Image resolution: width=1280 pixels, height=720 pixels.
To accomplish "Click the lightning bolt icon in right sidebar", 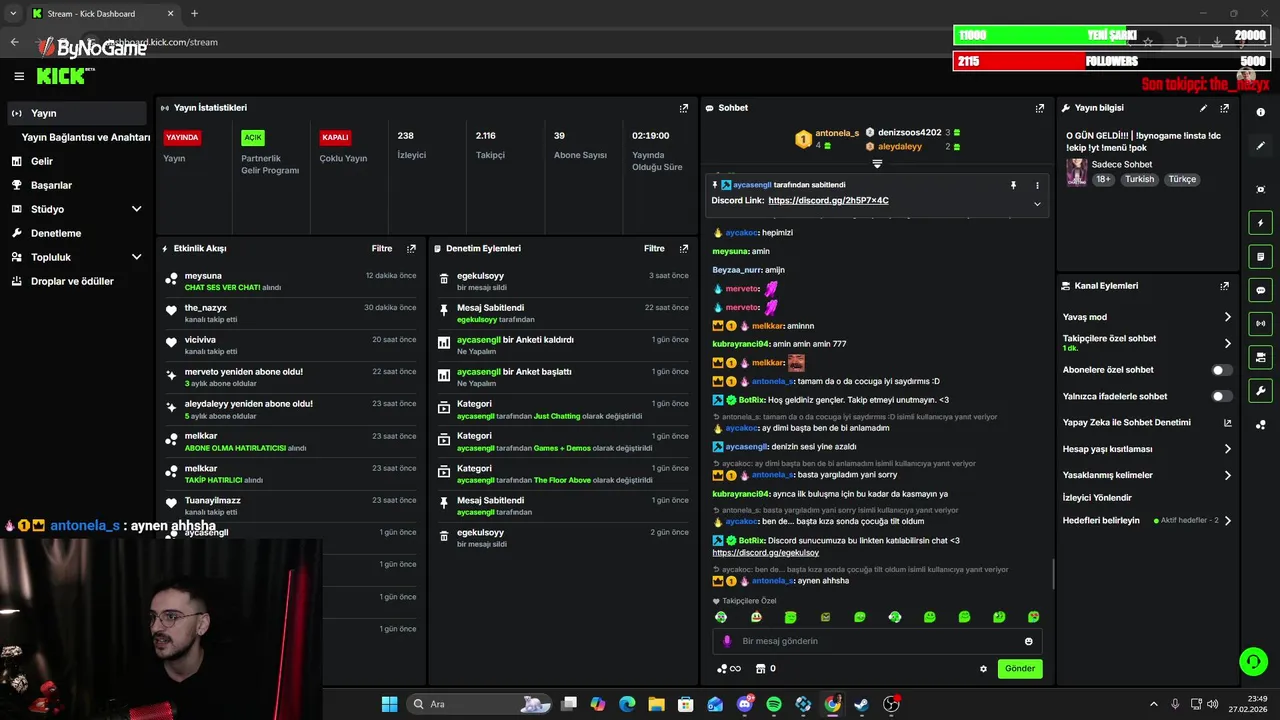I will click(1260, 223).
